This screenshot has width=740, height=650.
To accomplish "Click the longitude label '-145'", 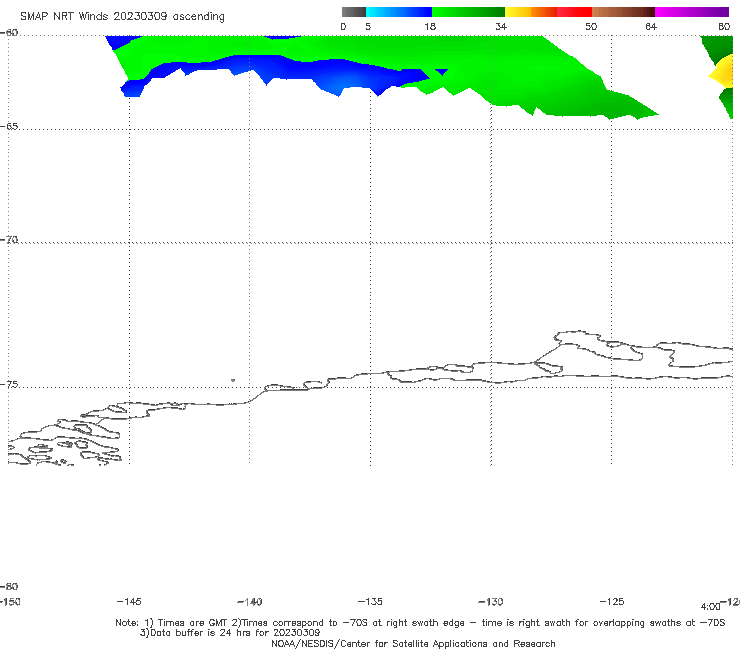I will click(129, 602).
